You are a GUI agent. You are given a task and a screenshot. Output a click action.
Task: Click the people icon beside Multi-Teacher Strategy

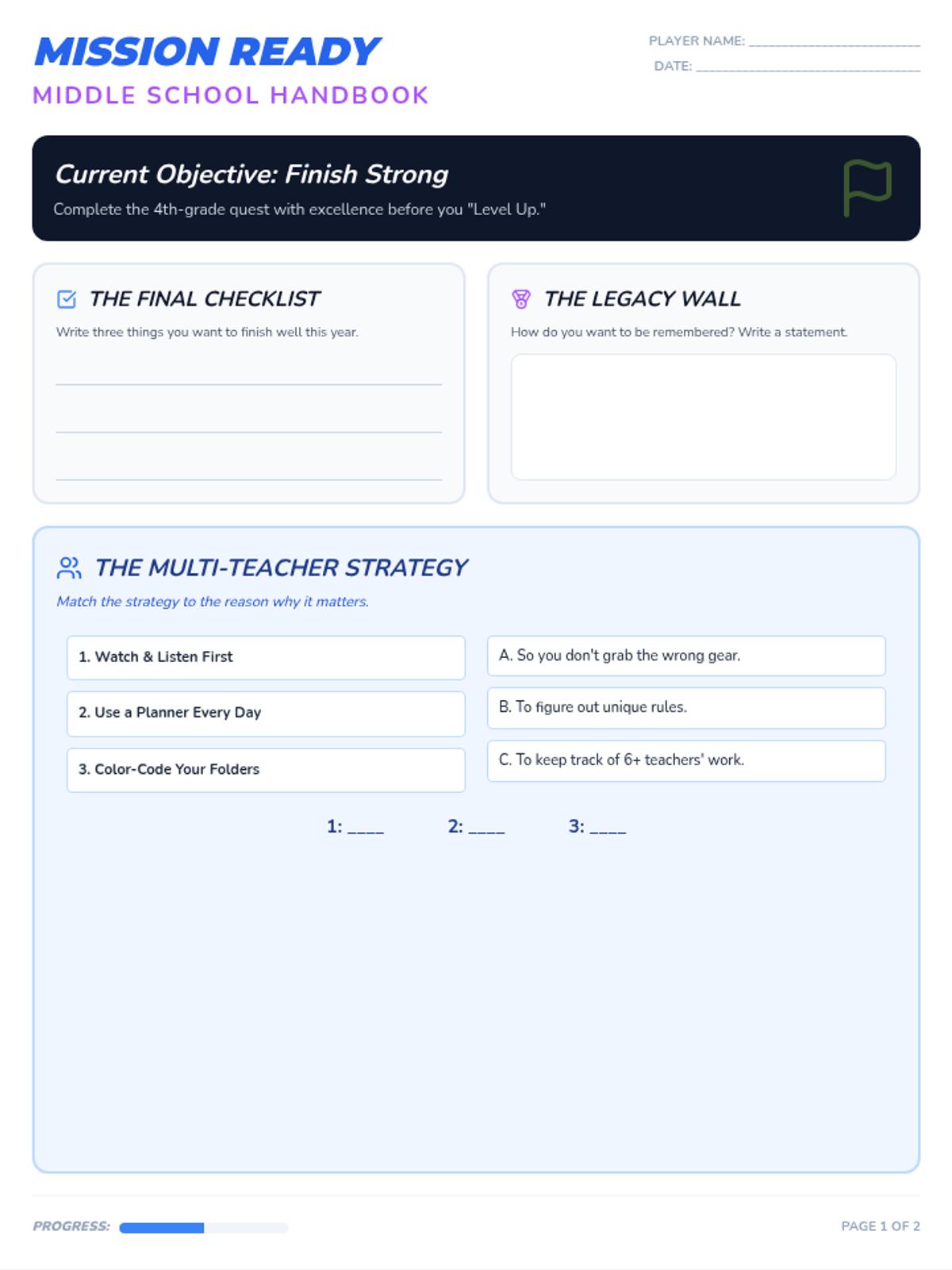[x=69, y=568]
